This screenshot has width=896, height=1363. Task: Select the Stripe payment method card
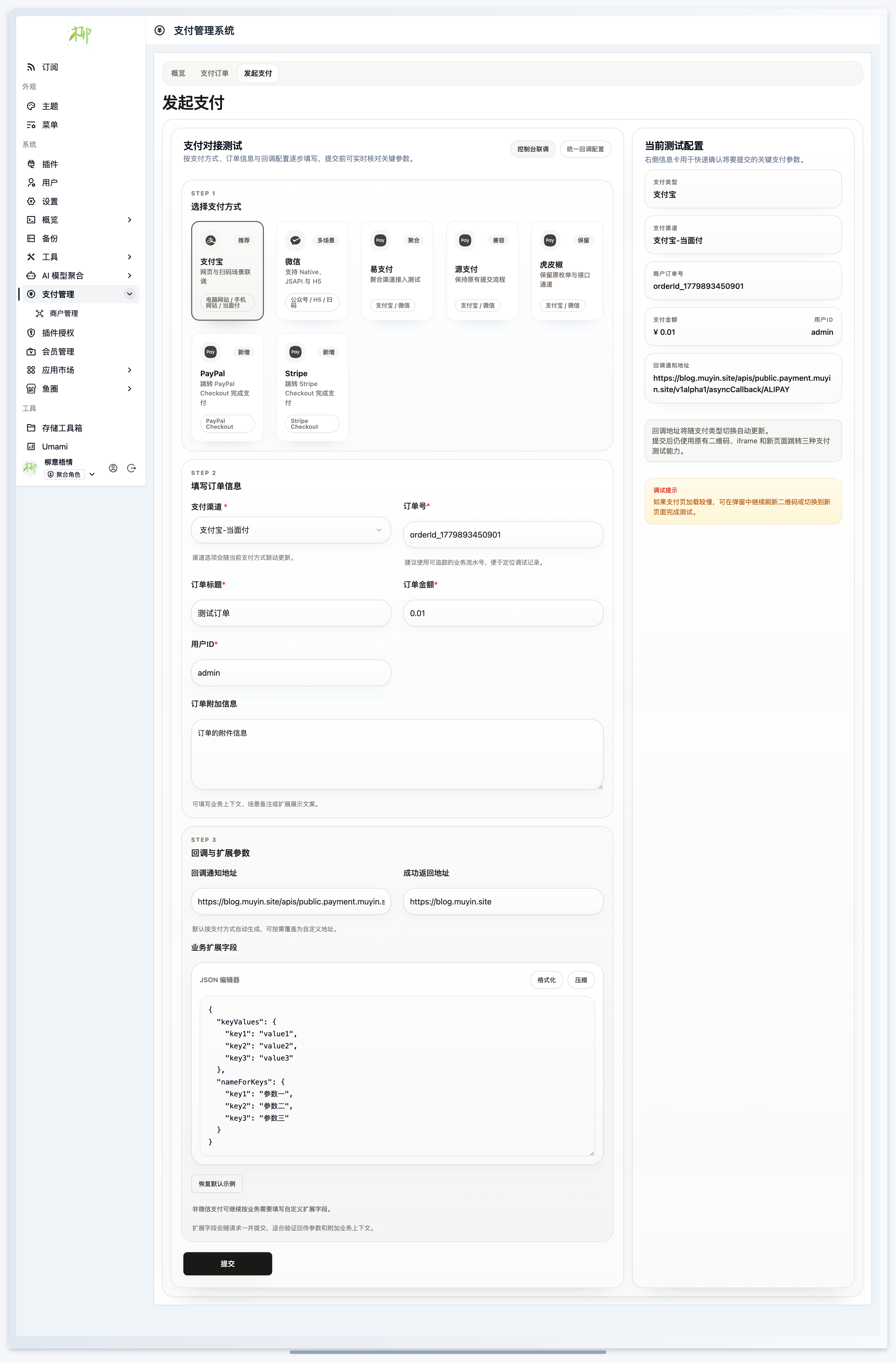click(x=312, y=387)
